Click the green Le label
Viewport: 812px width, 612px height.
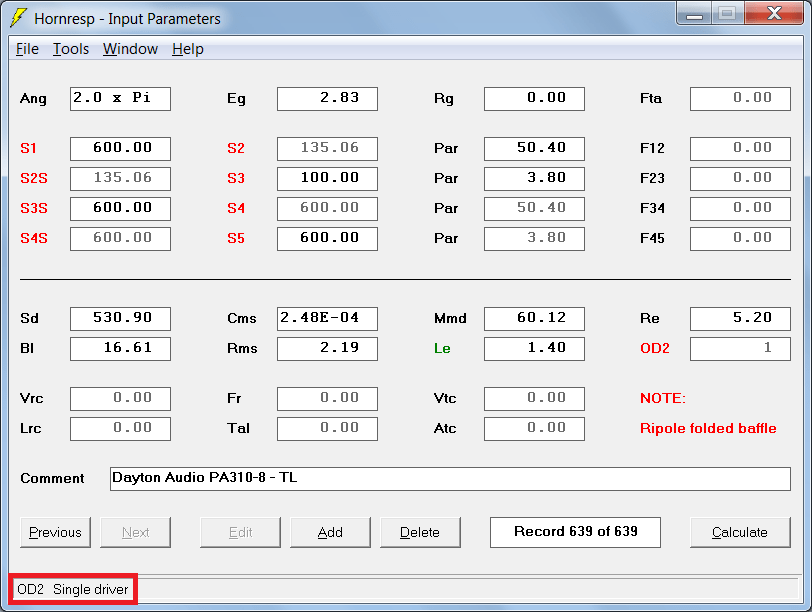[442, 348]
